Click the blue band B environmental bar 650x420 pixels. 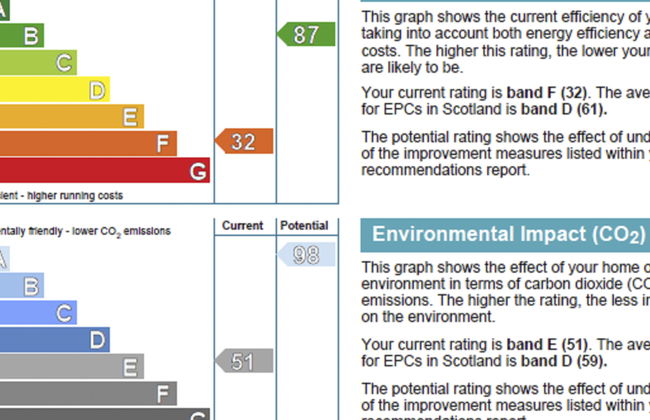click(20, 286)
